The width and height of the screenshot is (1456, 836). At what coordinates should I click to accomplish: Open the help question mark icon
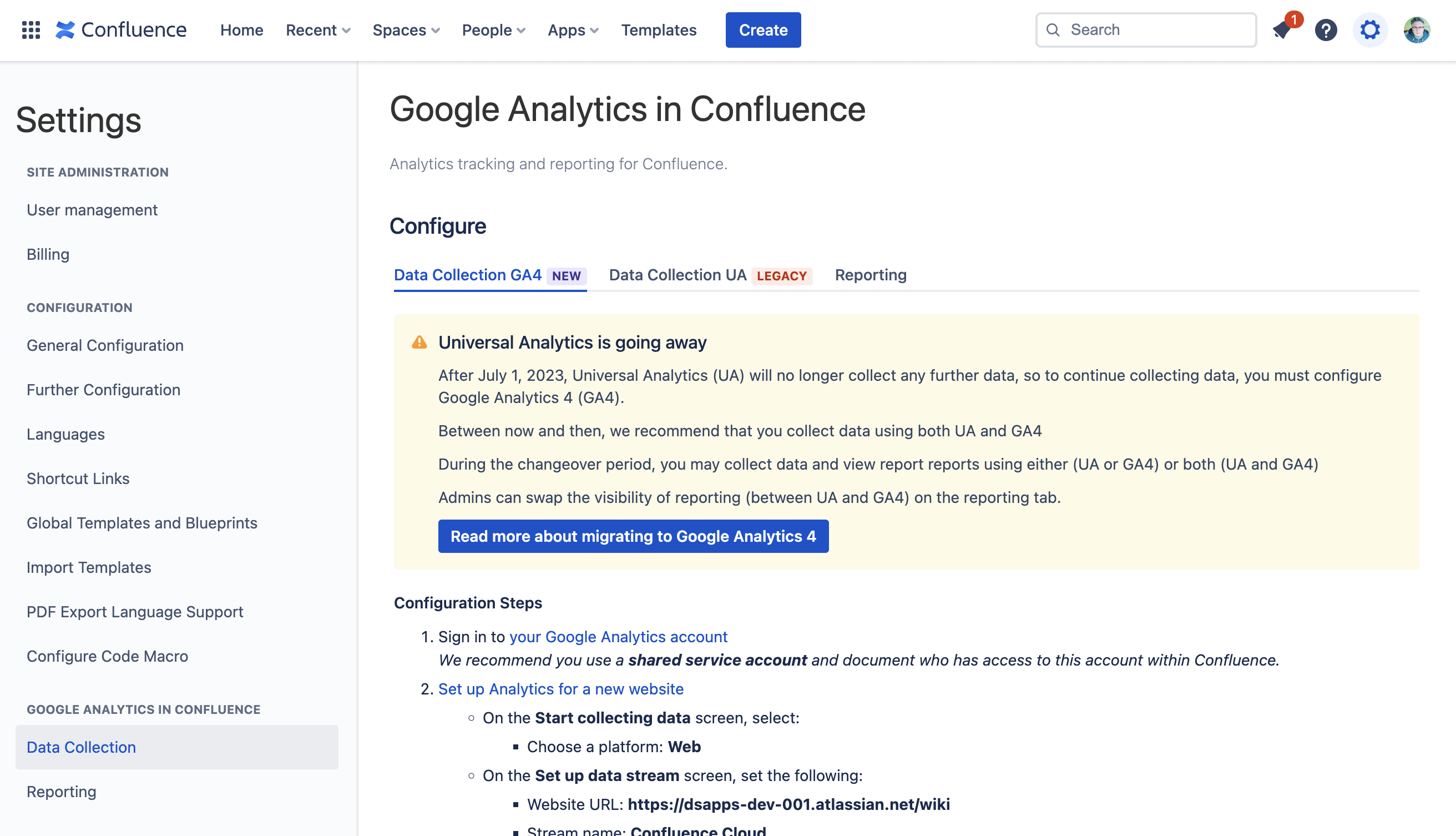click(1326, 30)
